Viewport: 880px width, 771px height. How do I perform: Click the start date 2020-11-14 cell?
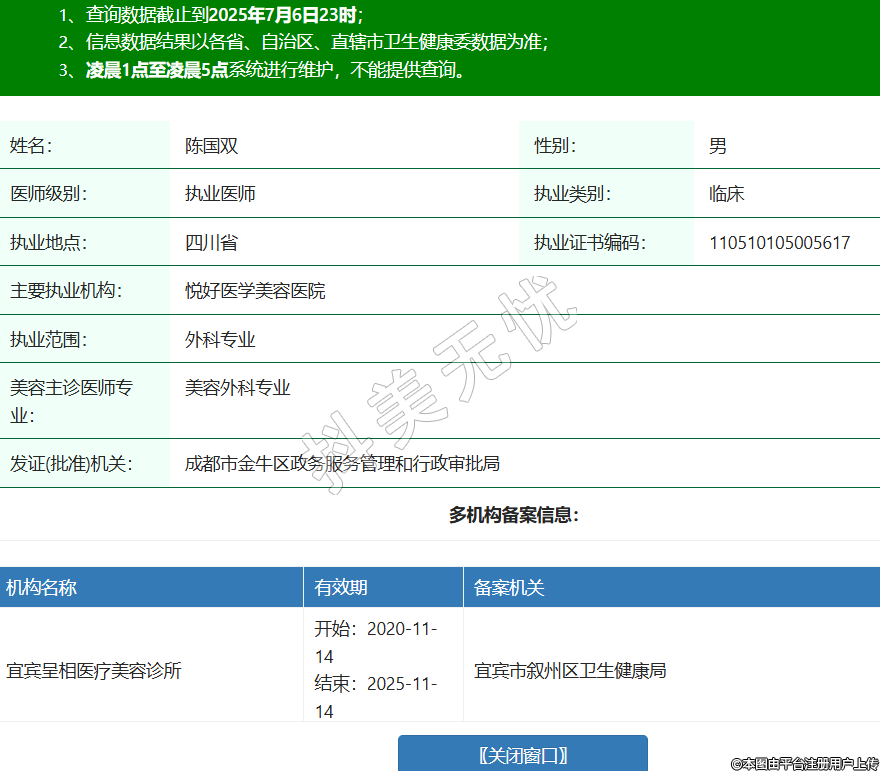pyautogui.click(x=376, y=642)
